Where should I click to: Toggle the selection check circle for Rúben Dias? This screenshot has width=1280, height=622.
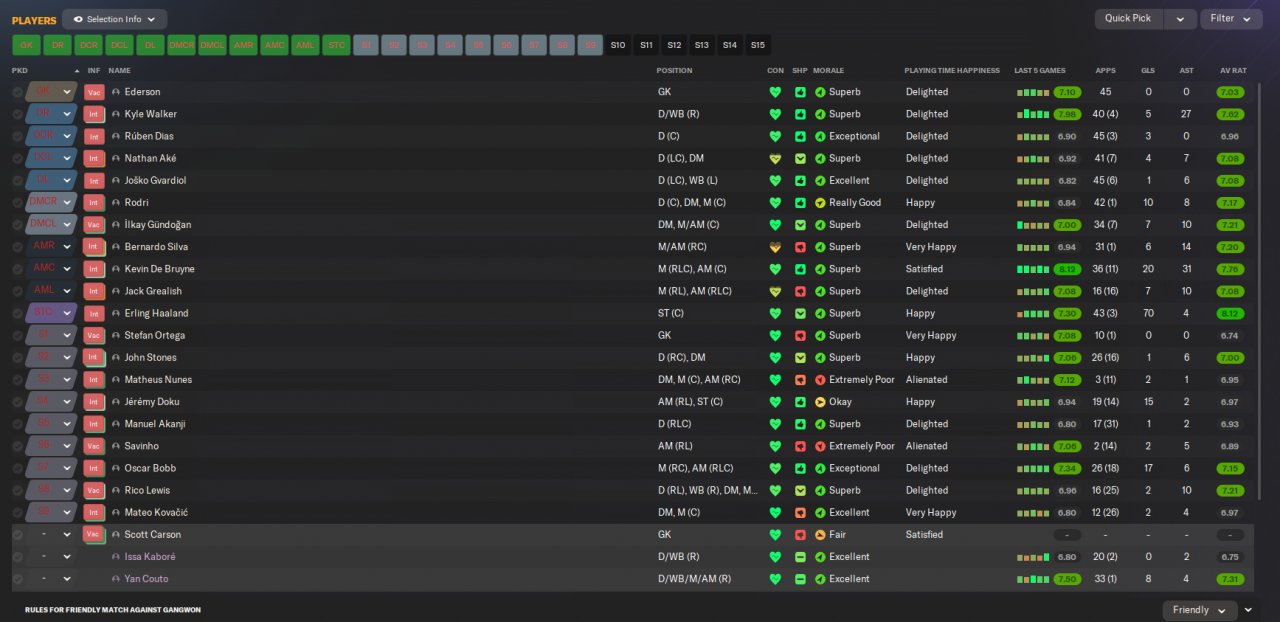point(17,136)
